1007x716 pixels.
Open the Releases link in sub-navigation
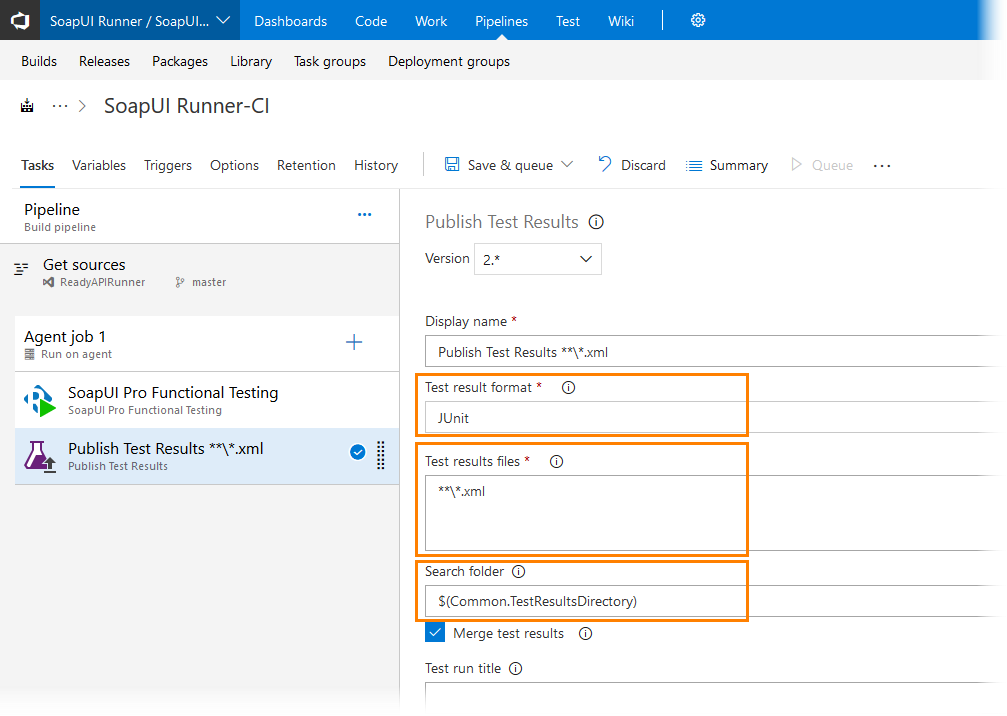coord(105,61)
